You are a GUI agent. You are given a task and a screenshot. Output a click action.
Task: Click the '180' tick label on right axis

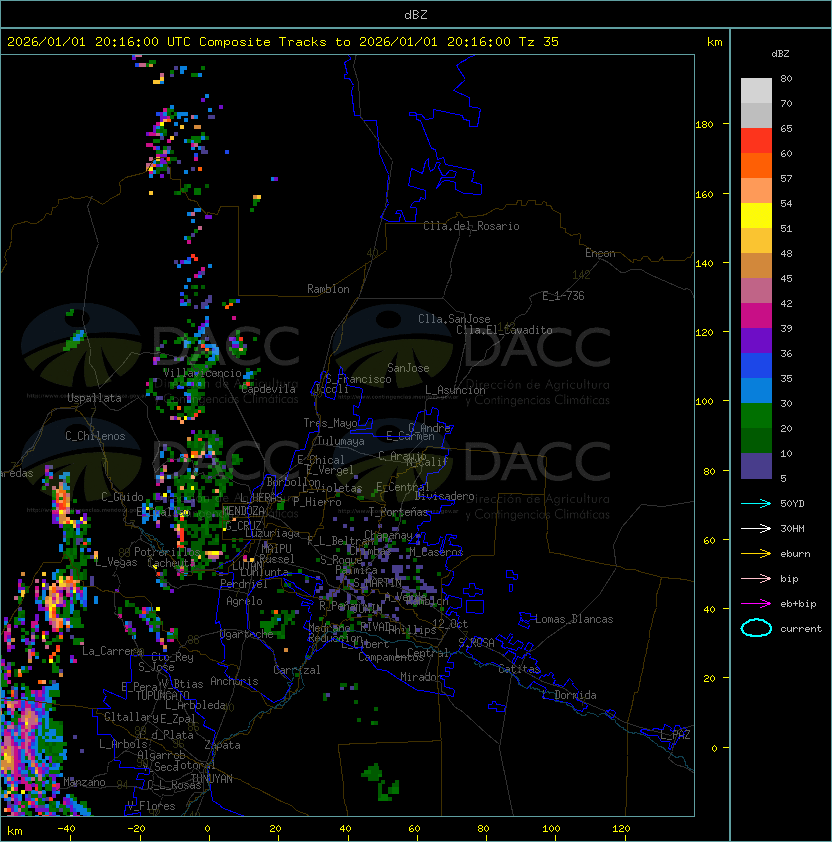pyautogui.click(x=704, y=125)
